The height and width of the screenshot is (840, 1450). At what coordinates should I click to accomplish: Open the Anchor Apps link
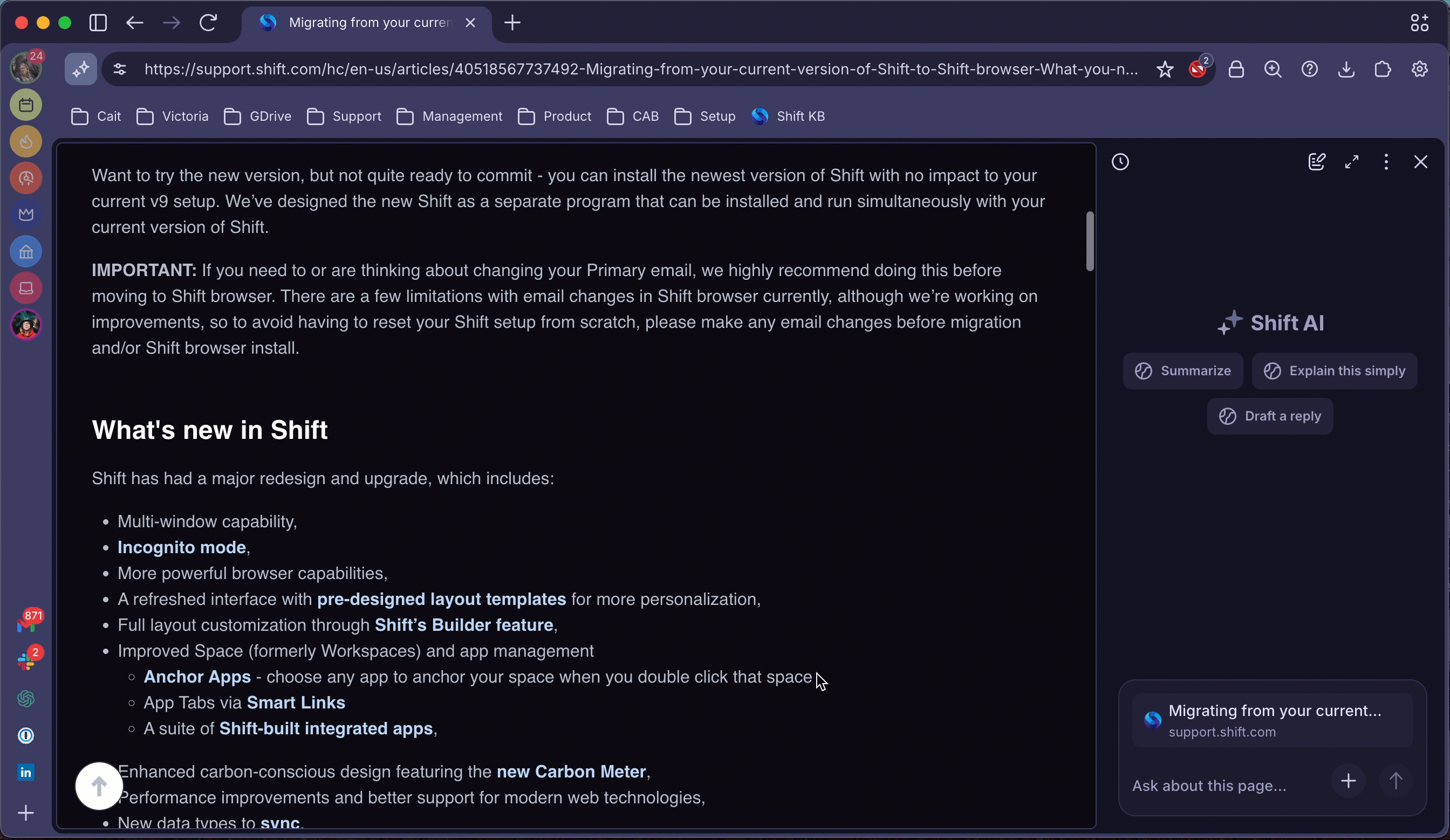click(x=197, y=677)
